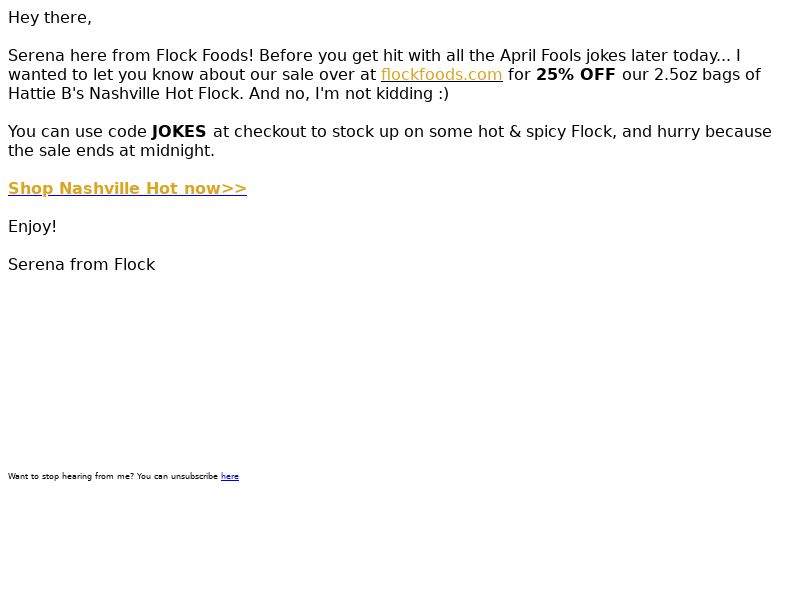Click "And no, I'm not kidding :)" text
Viewport: 800px width, 600px height.
pos(349,93)
